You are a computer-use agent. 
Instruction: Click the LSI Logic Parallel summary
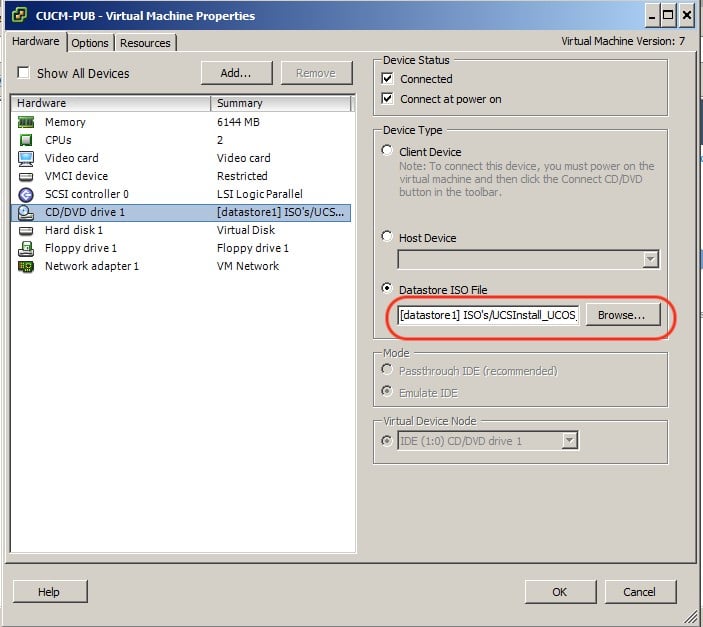click(260, 194)
